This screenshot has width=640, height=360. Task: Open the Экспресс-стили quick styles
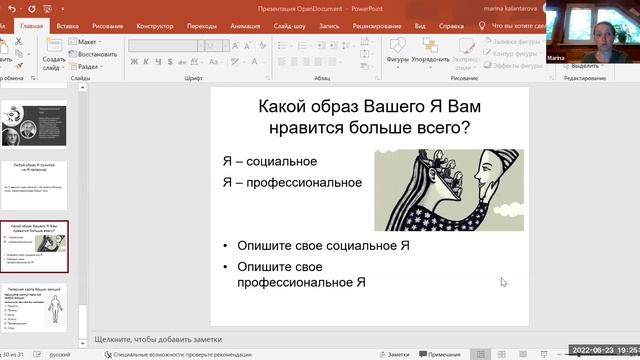465,53
